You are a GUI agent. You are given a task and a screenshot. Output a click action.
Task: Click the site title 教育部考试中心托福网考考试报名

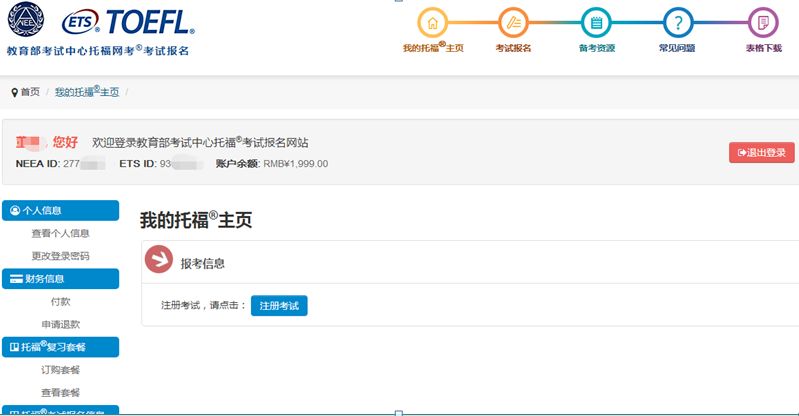tap(98, 50)
